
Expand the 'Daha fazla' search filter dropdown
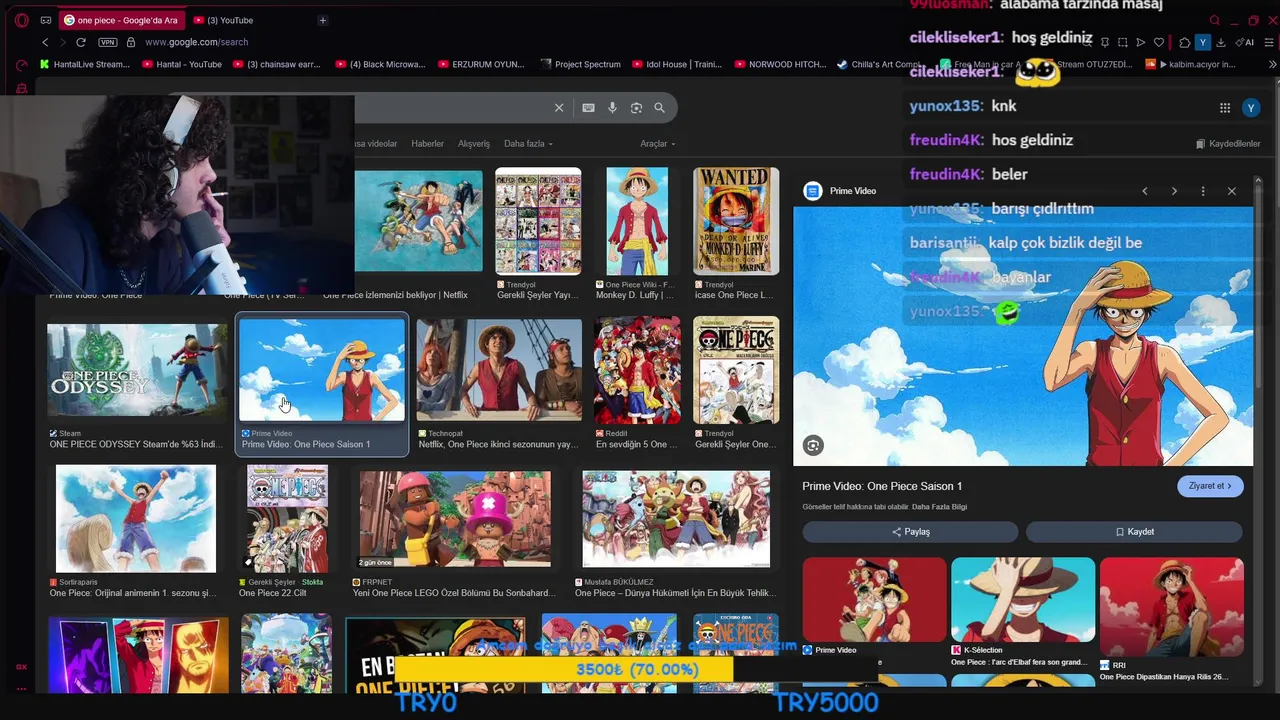point(528,144)
